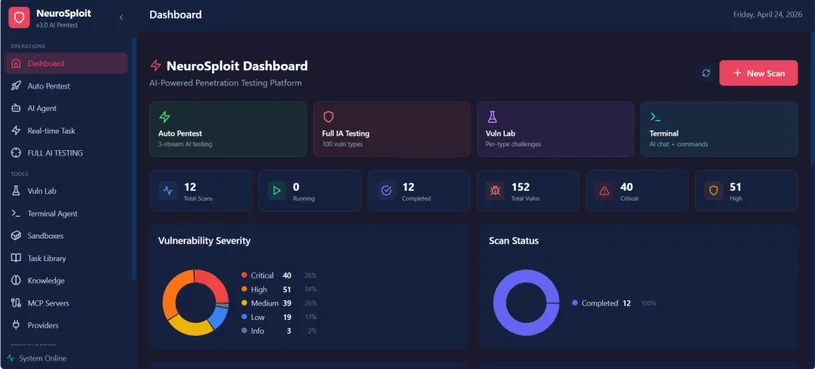This screenshot has width=815, height=369.
Task: Open Real-time Task in the sidebar
Action: 66,130
